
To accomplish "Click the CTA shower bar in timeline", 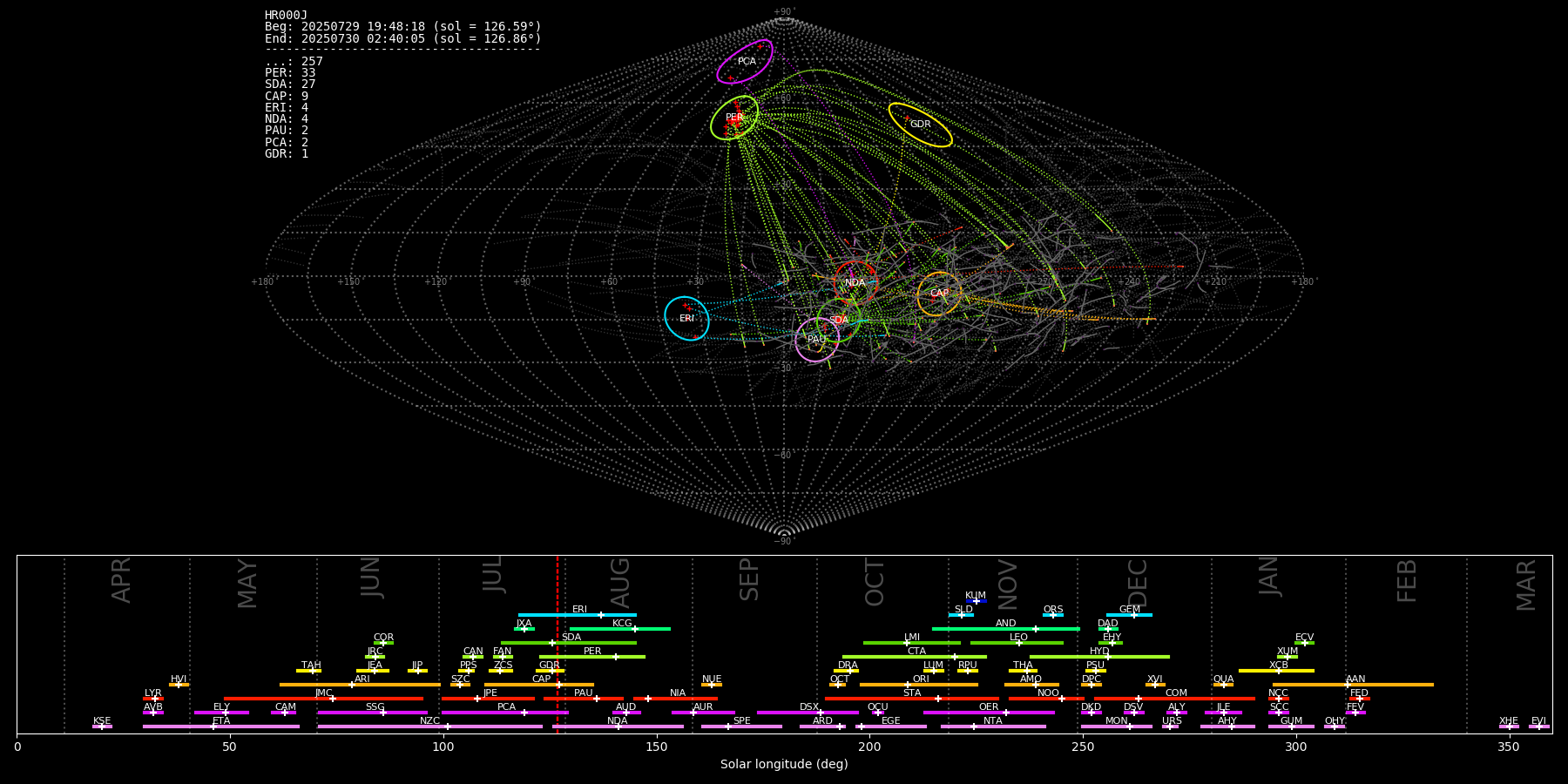I will (915, 657).
